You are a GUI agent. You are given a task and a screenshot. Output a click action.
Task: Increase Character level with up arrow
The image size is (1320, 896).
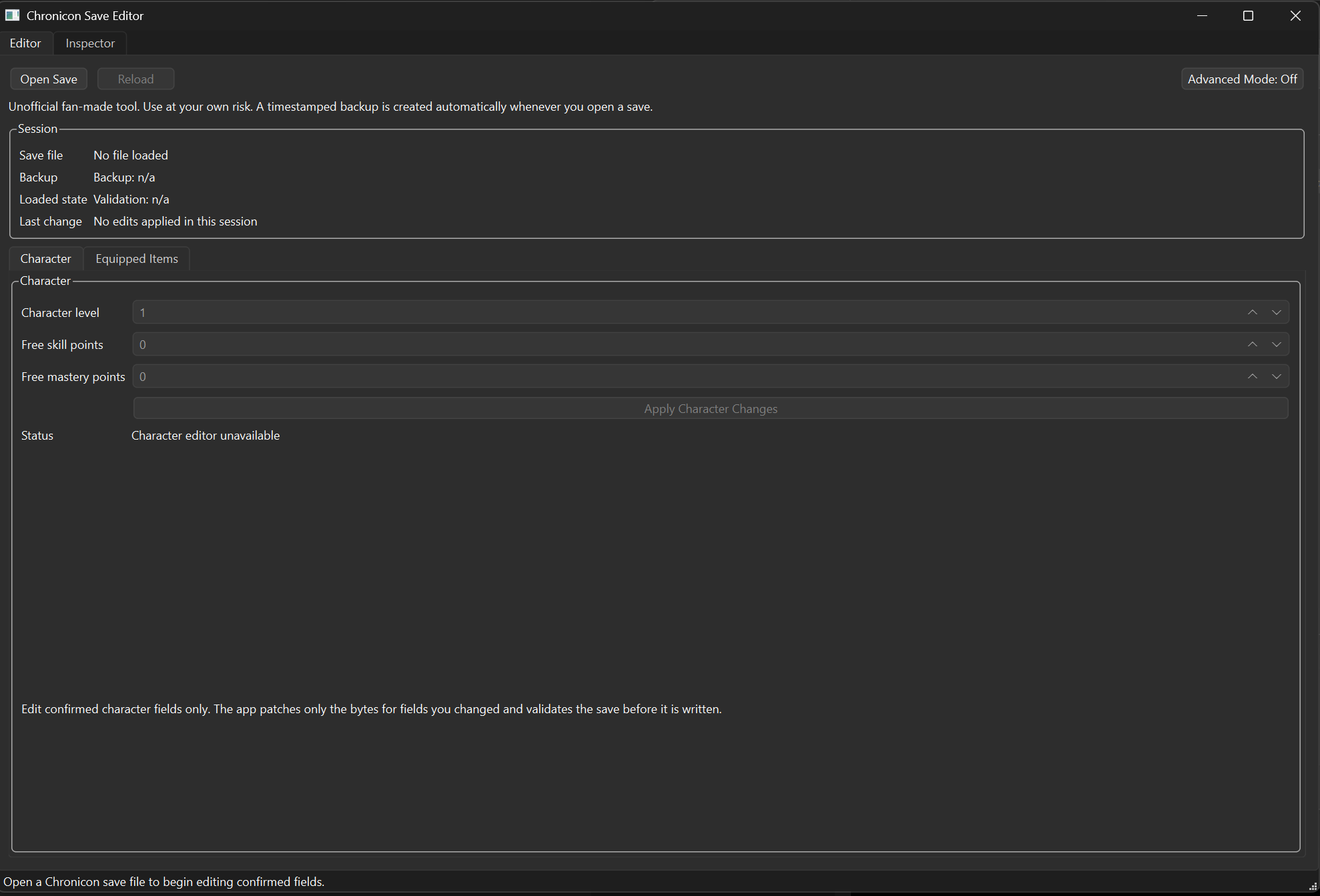pos(1252,312)
